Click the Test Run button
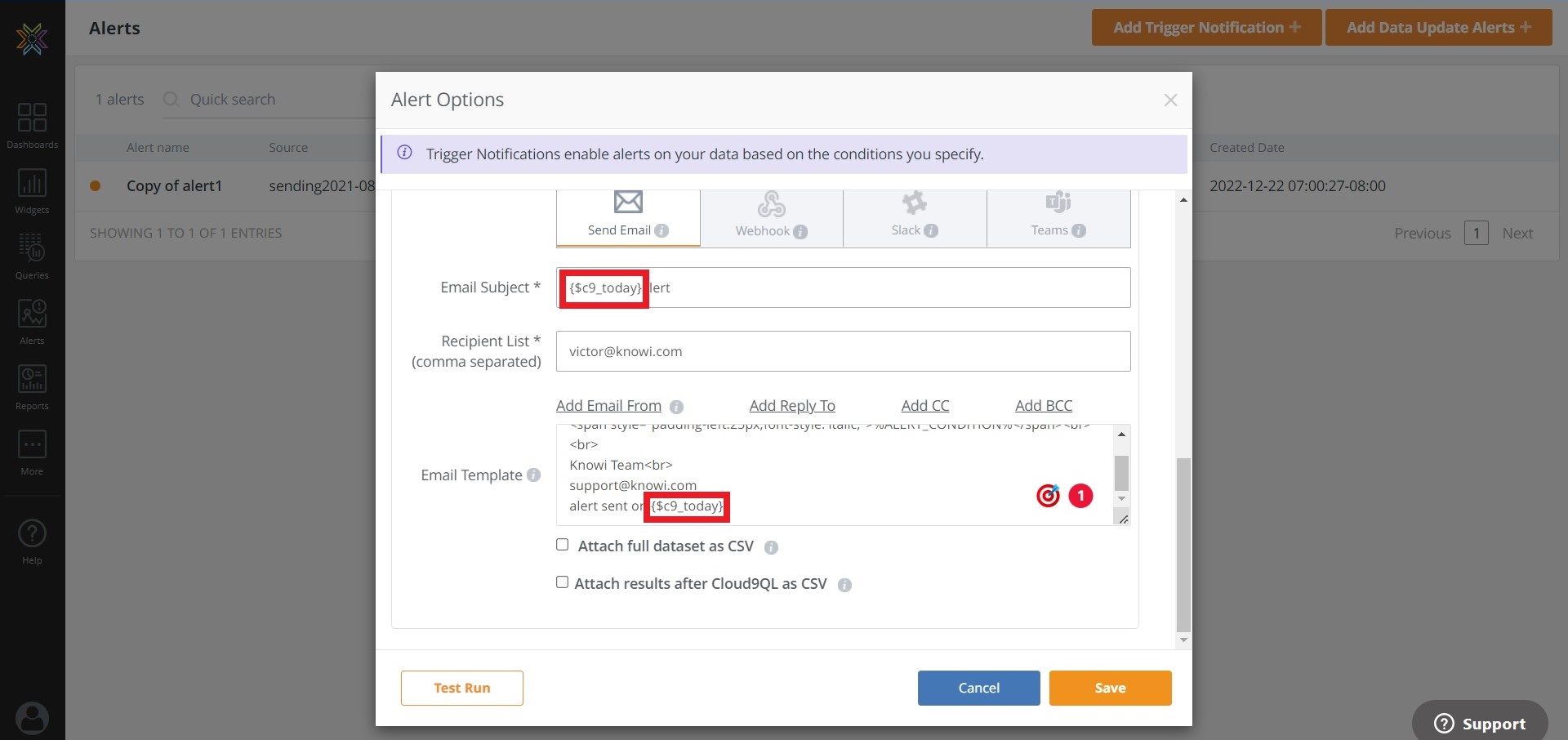The width and height of the screenshot is (1568, 740). click(461, 688)
